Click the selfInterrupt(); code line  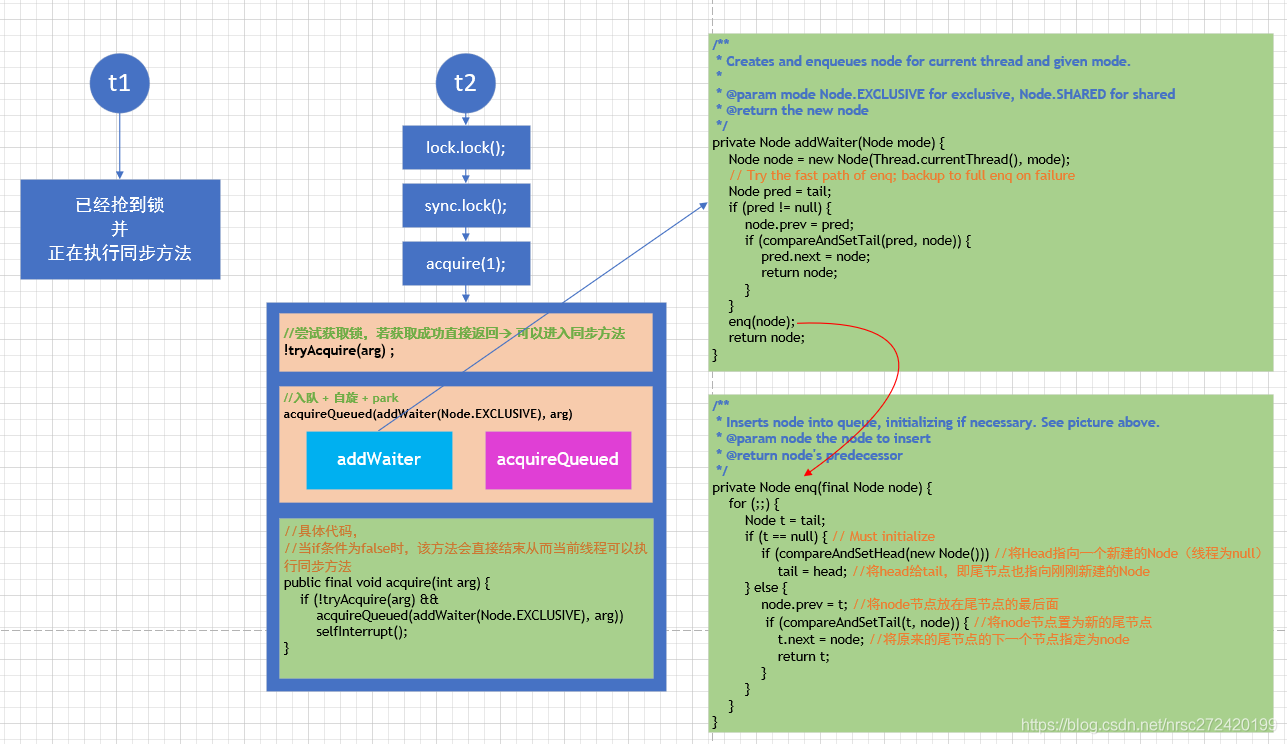pos(362,632)
